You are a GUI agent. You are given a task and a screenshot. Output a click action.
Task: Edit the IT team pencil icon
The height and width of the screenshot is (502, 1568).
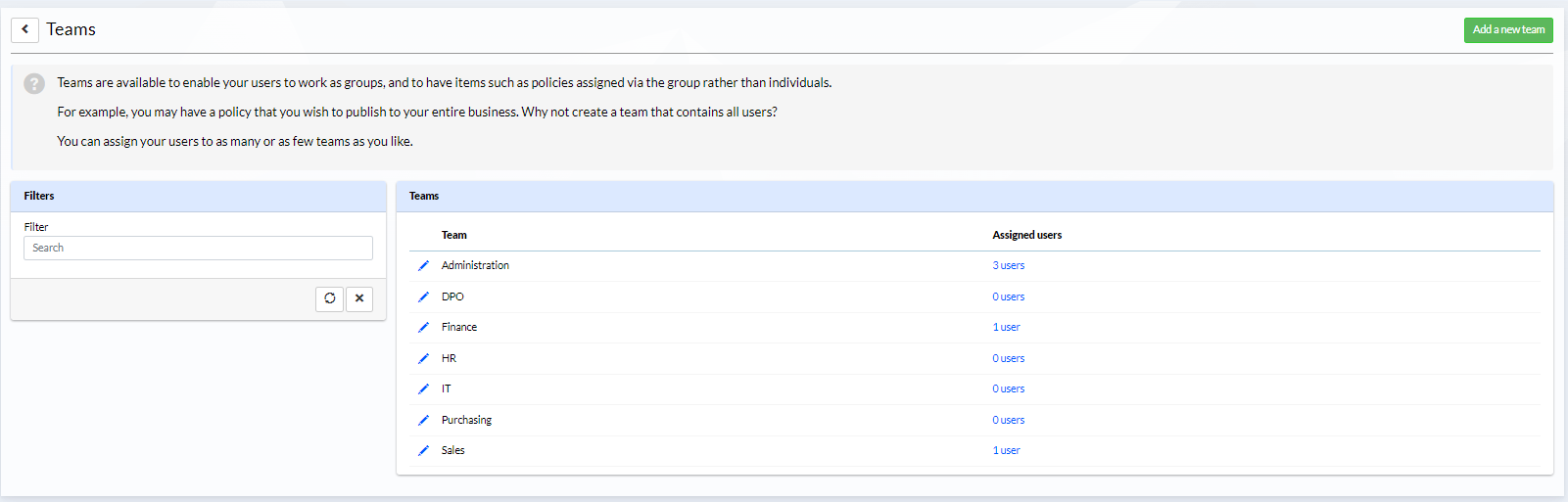tap(423, 388)
